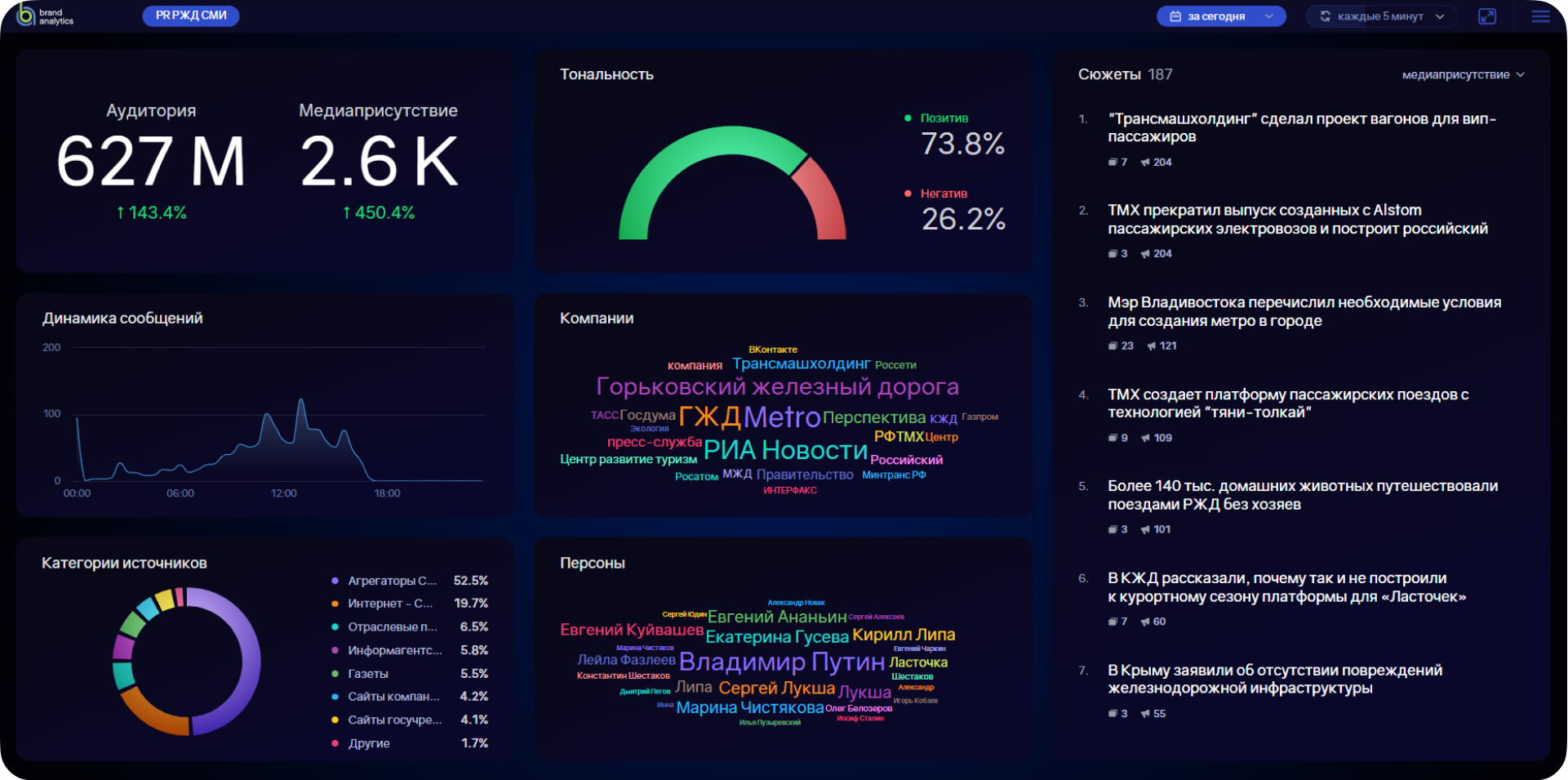Viewport: 1568px width, 780px height.
Task: Open the 'медиаприсутствие' sorting dropdown
Action: (x=1462, y=75)
